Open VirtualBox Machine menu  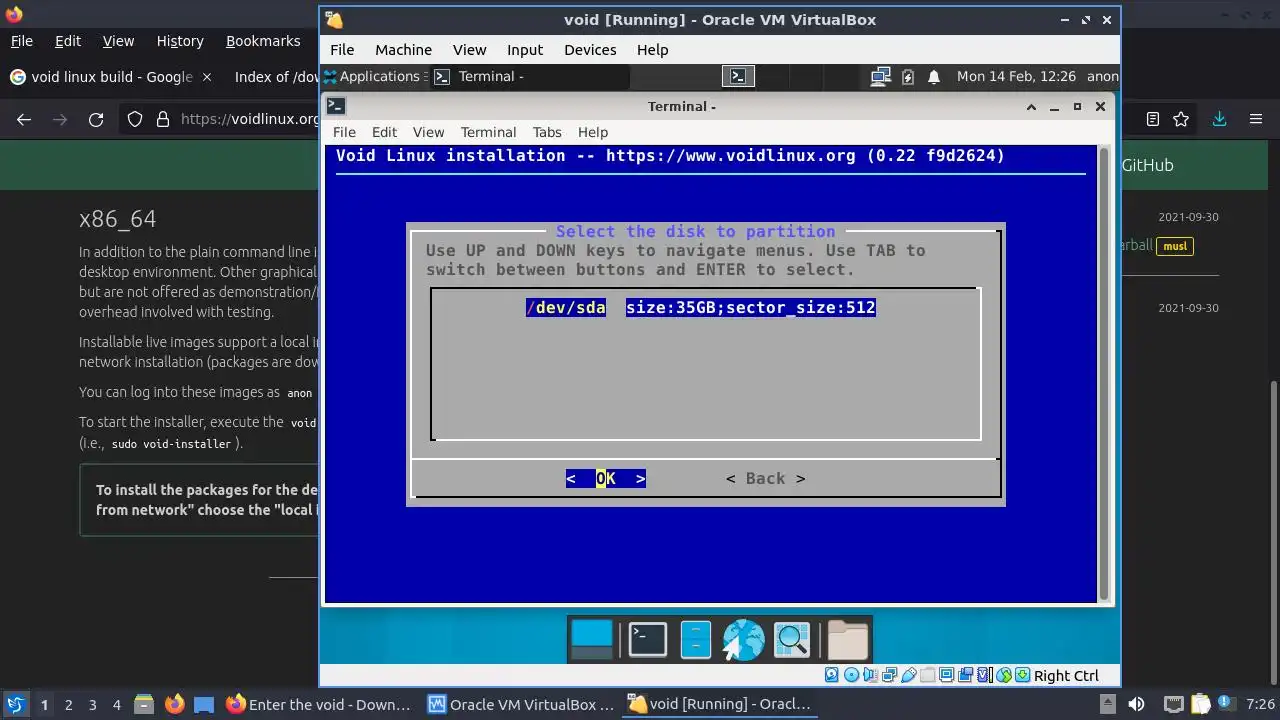(x=403, y=50)
